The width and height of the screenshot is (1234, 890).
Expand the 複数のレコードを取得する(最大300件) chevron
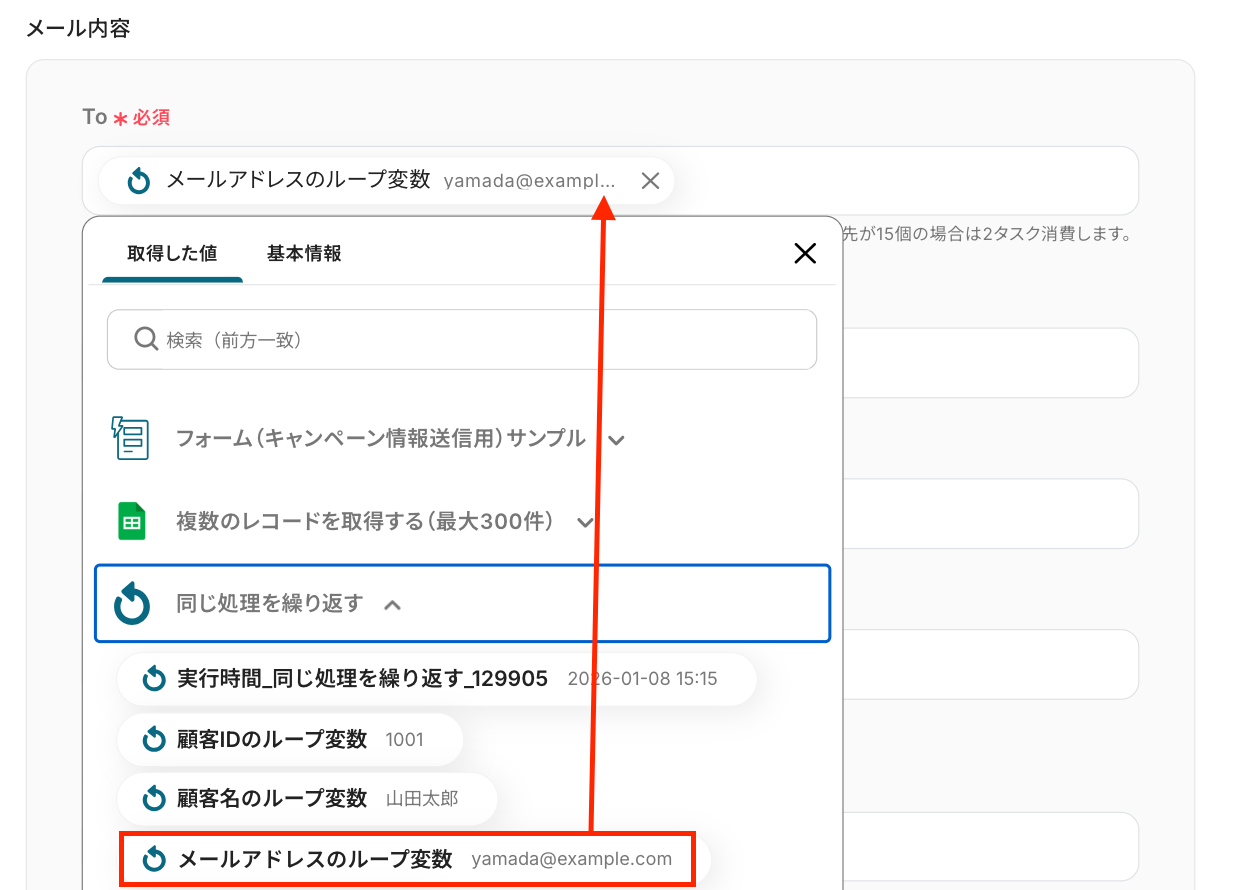[586, 522]
